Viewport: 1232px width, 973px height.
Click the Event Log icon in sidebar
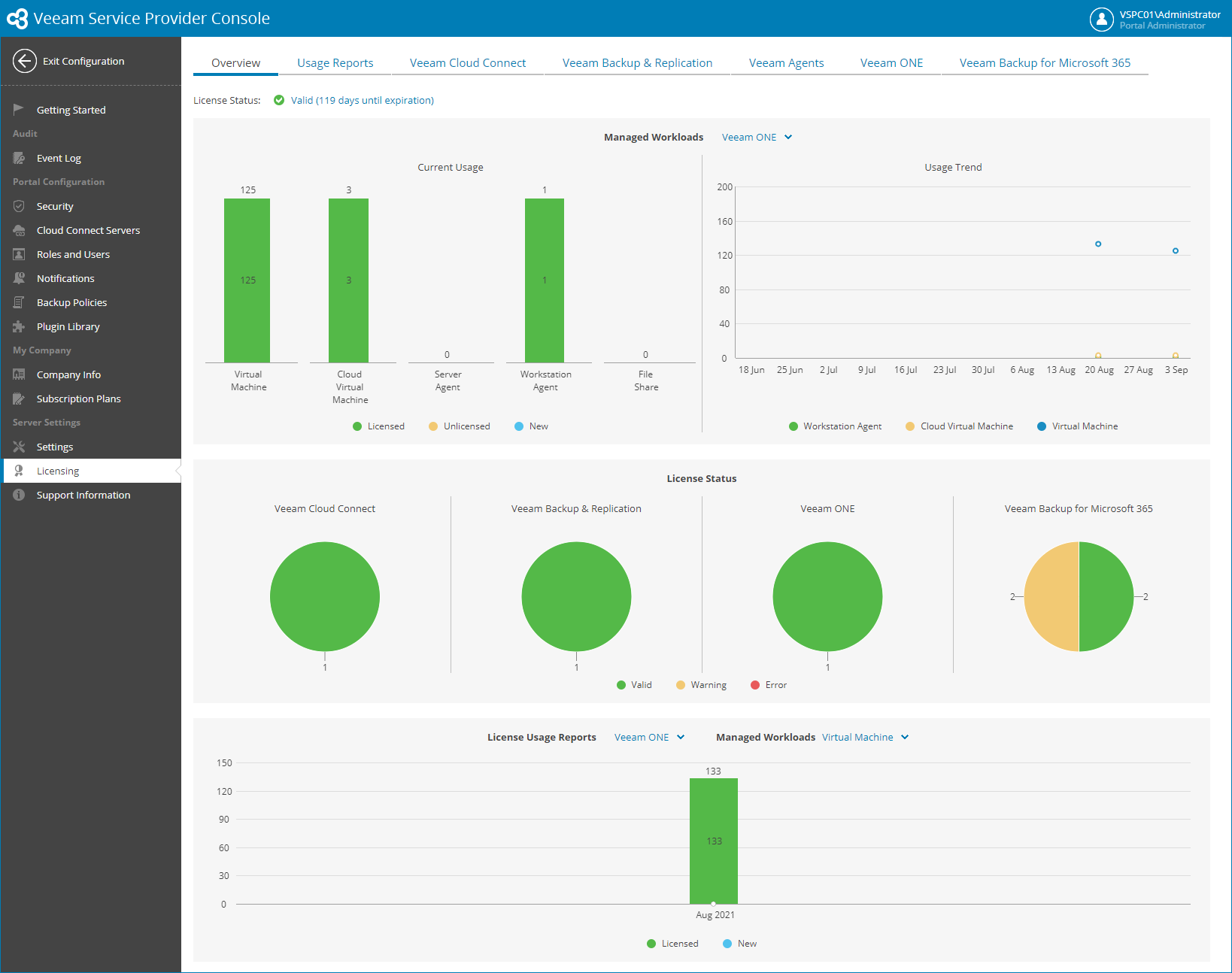pyautogui.click(x=19, y=158)
